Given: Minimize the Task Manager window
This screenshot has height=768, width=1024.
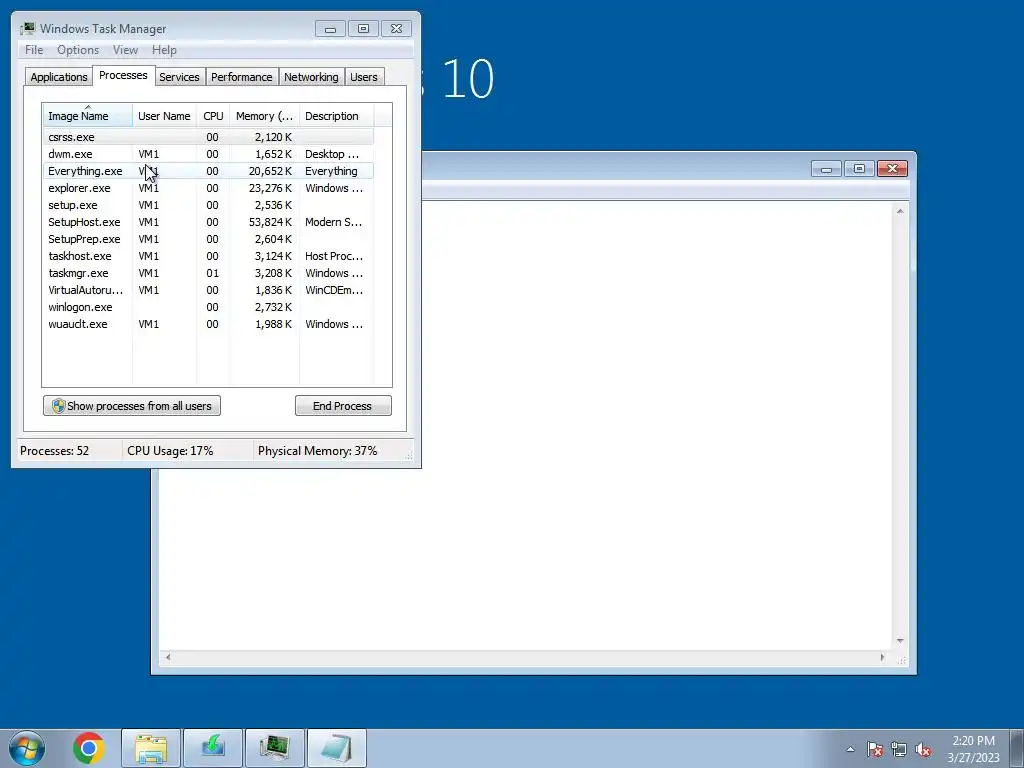Looking at the screenshot, I should tap(330, 29).
